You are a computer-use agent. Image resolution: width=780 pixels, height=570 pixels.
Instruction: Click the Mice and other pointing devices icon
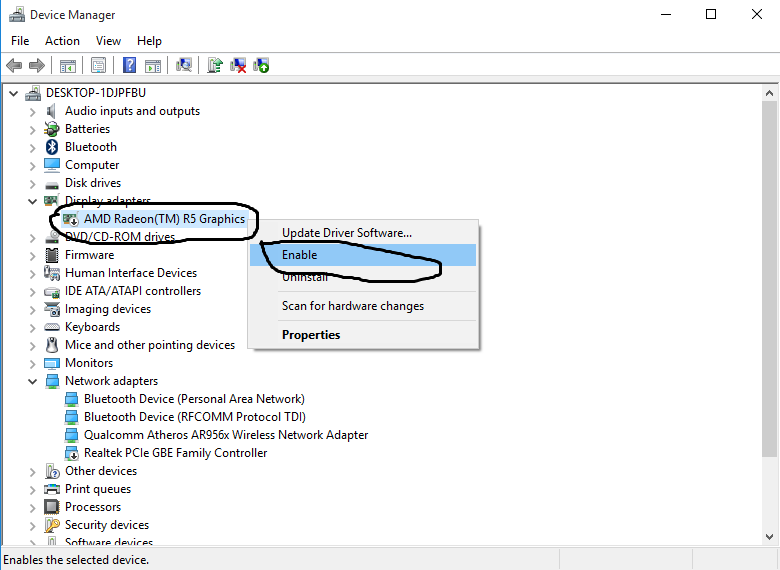tap(52, 345)
